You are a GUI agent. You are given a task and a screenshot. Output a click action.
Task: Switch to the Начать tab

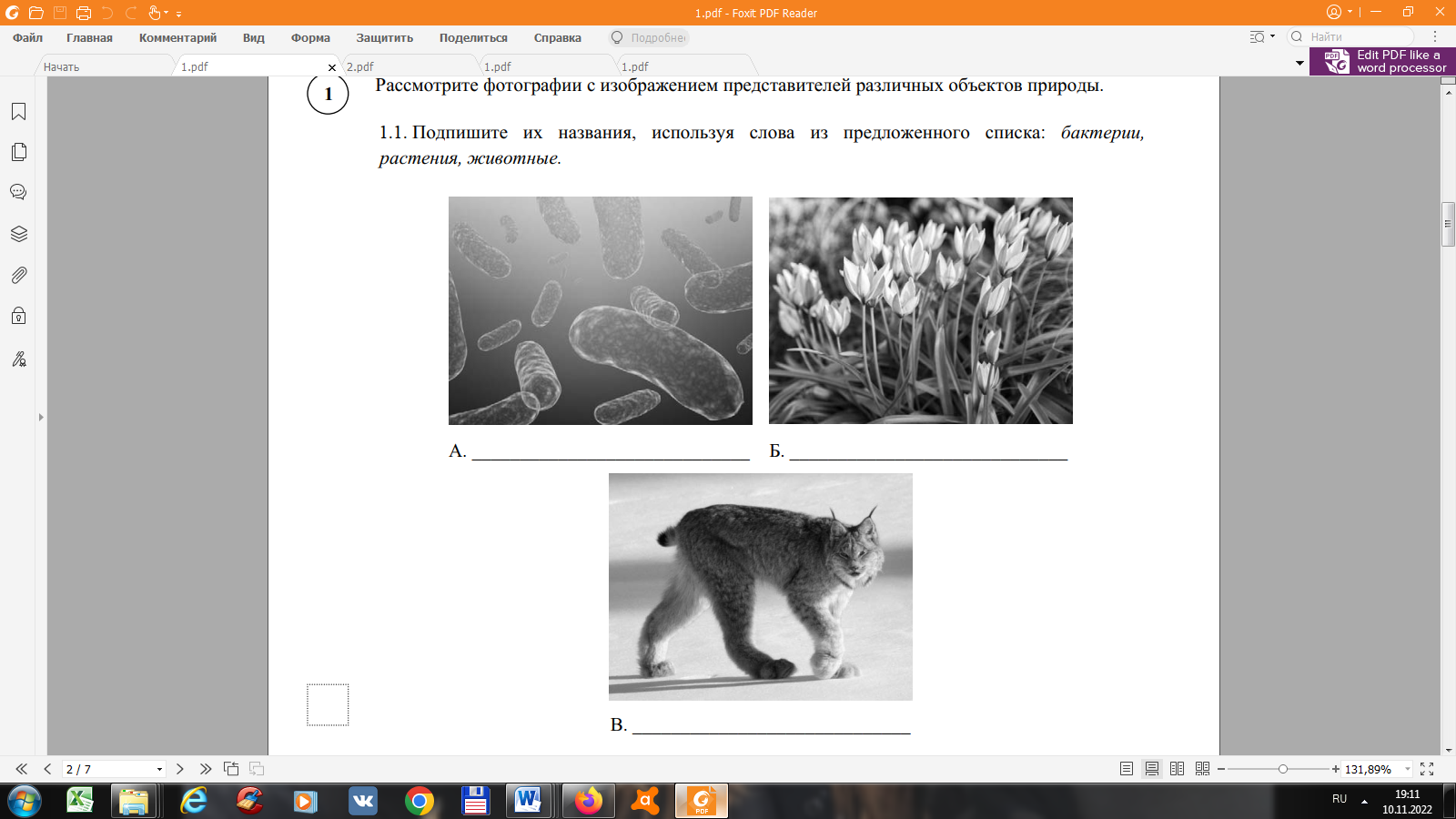(x=105, y=66)
